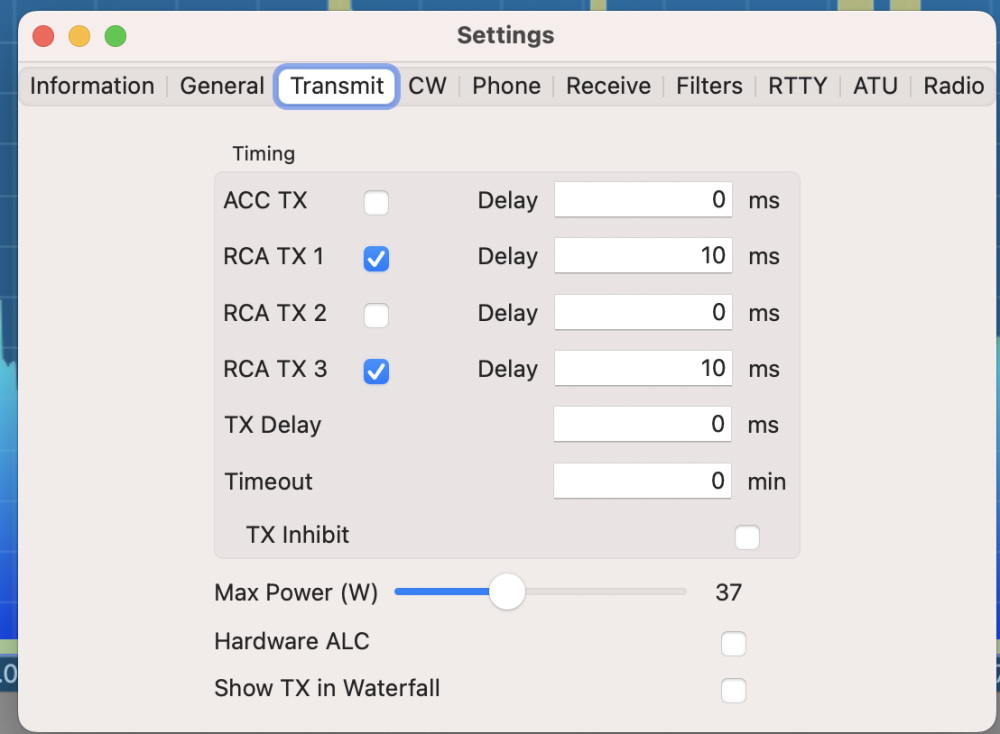
Task: Open the Receive settings tab
Action: (608, 86)
